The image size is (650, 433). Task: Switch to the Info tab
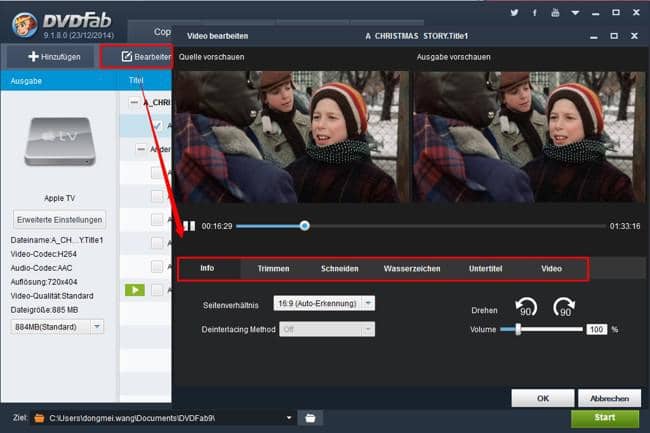coord(207,268)
